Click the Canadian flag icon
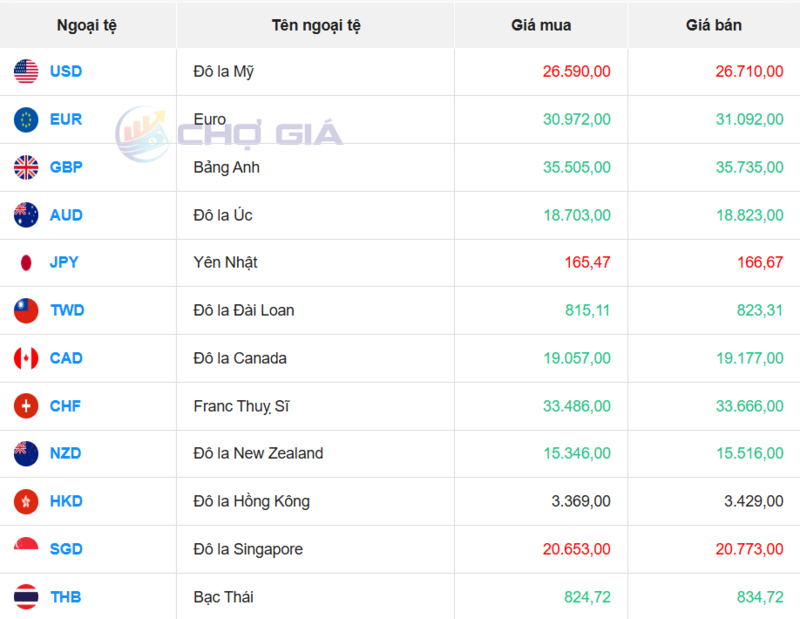Viewport: 800px width, 619px height. (26, 358)
